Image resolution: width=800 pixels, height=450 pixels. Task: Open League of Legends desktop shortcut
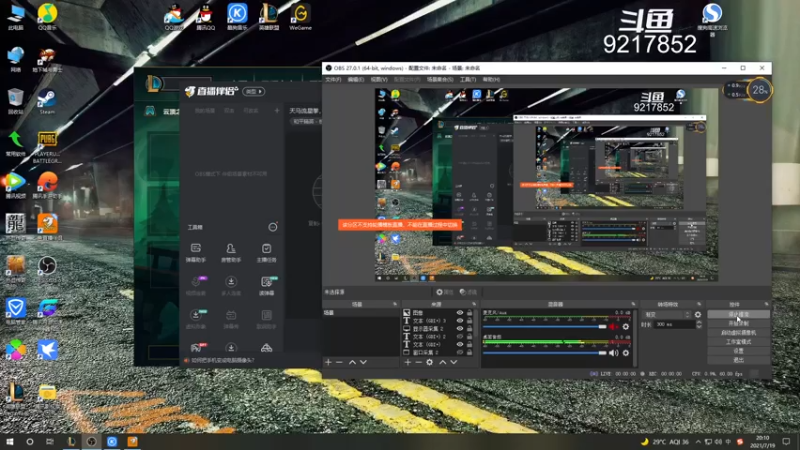(x=269, y=17)
